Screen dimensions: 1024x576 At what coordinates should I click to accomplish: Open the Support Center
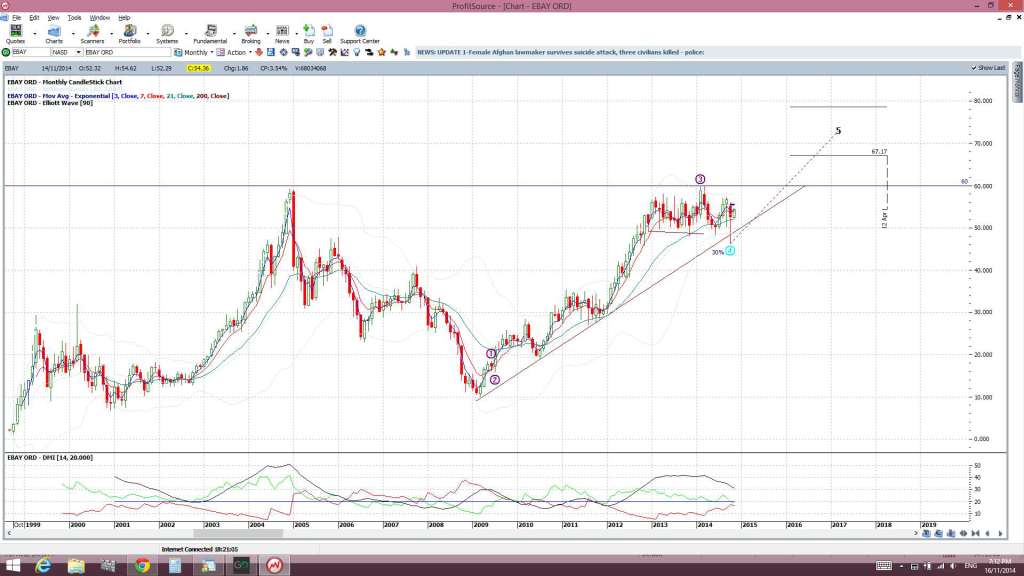coord(360,34)
